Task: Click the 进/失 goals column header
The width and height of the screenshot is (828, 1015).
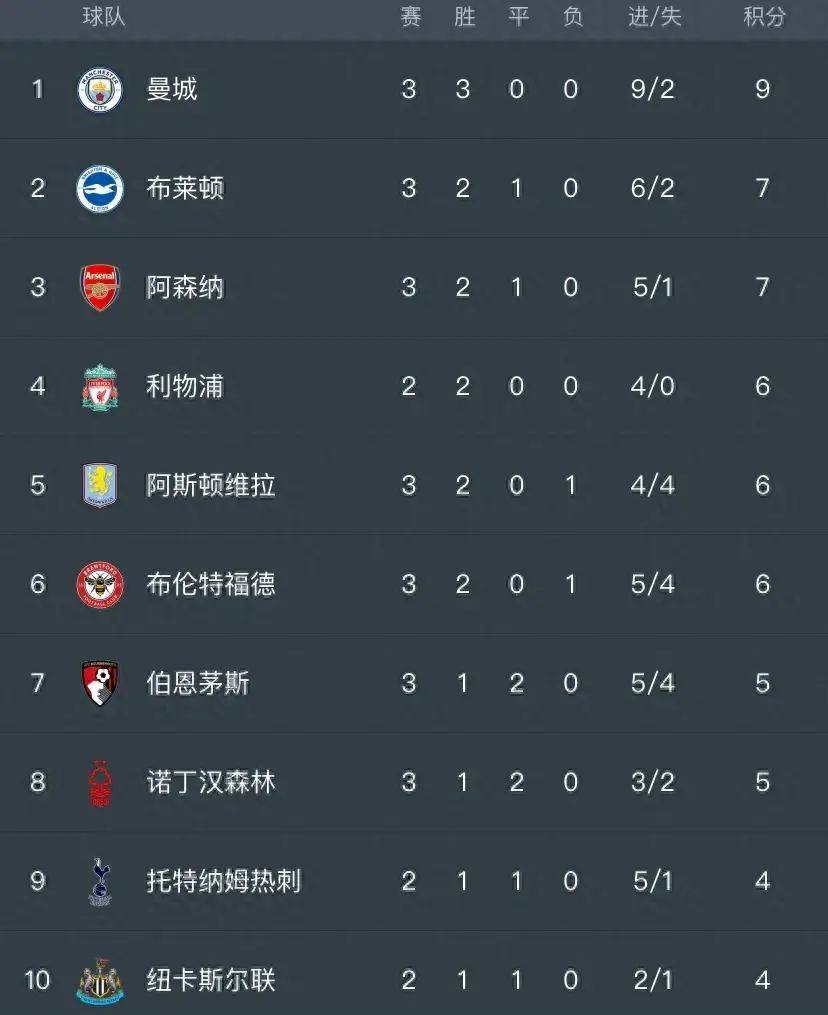Action: [x=655, y=16]
